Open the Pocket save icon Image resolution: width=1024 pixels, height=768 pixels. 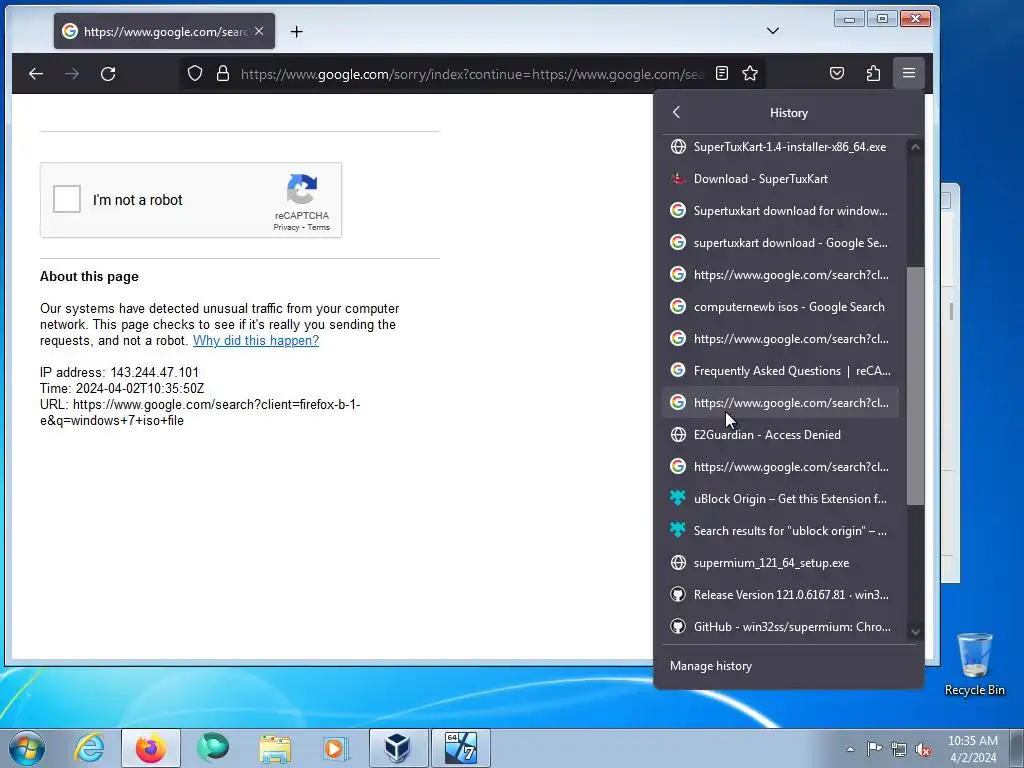837,73
